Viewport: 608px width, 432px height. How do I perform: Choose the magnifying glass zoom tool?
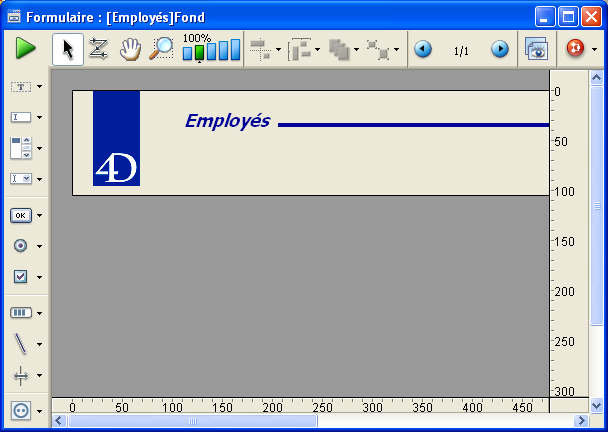tap(160, 49)
